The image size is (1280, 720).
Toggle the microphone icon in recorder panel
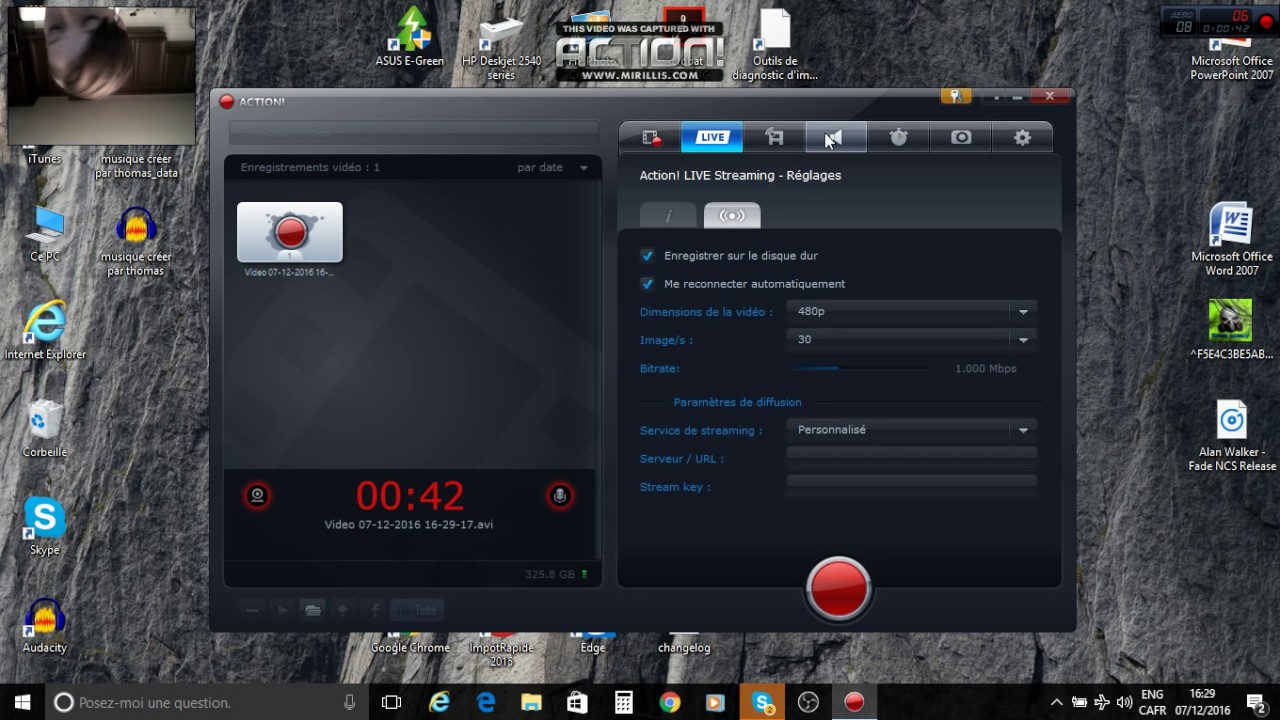[560, 495]
